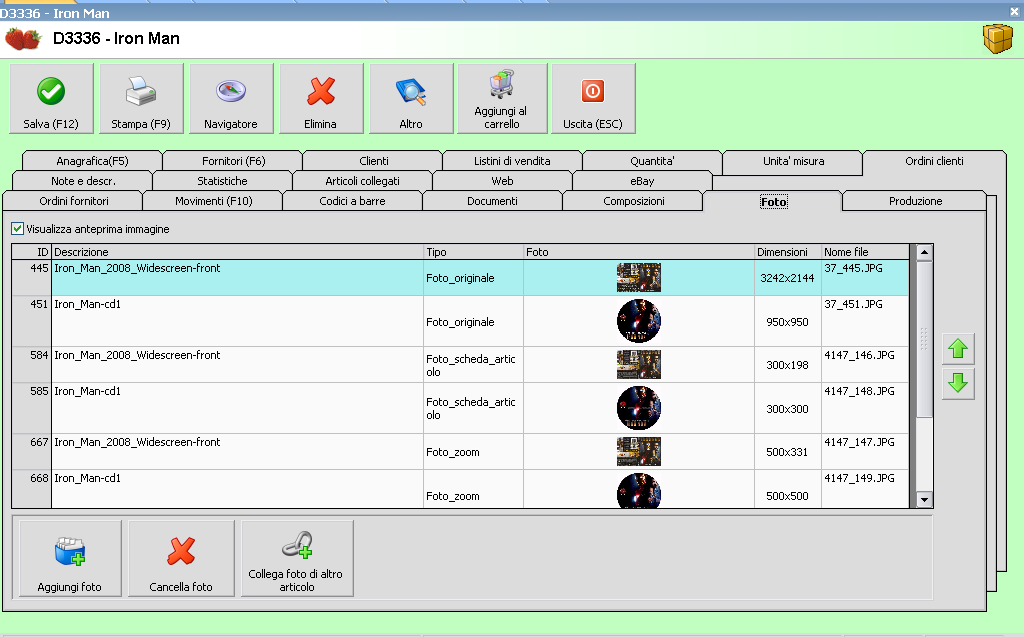Viewport: 1024px width, 637px height.
Task: Open Navigatore compass button
Action: [x=231, y=99]
